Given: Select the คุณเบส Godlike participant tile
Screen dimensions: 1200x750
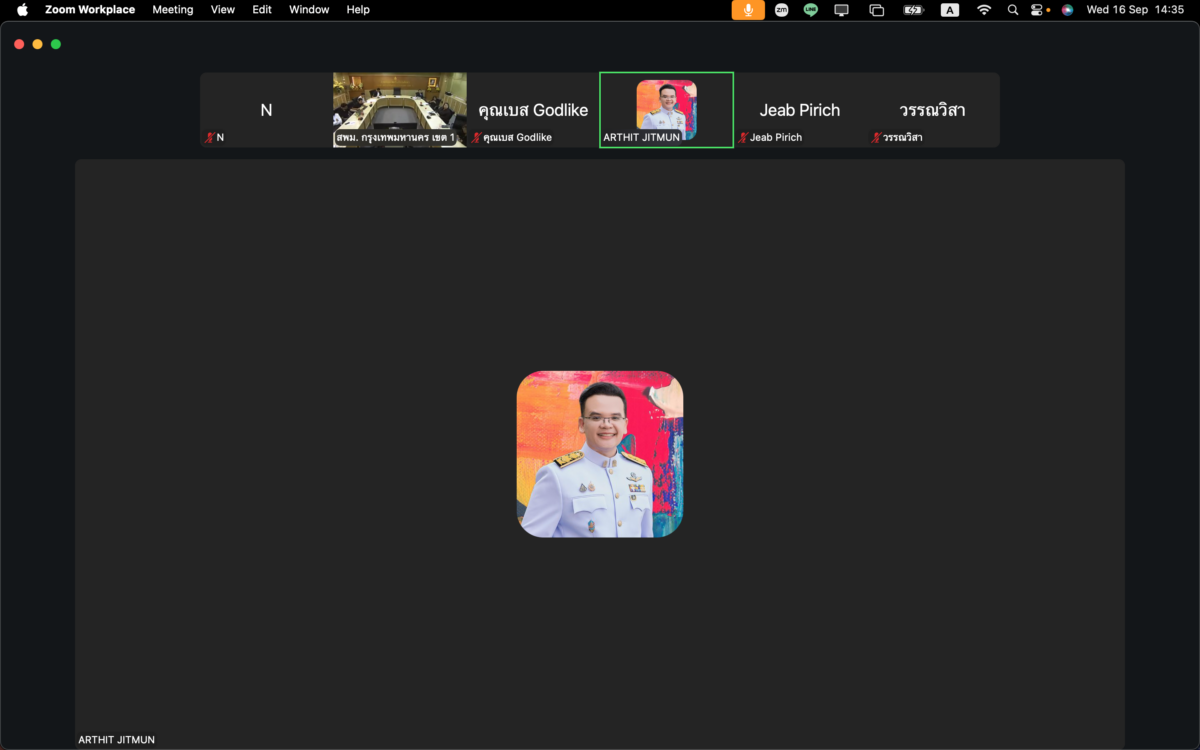Looking at the screenshot, I should pyautogui.click(x=533, y=110).
